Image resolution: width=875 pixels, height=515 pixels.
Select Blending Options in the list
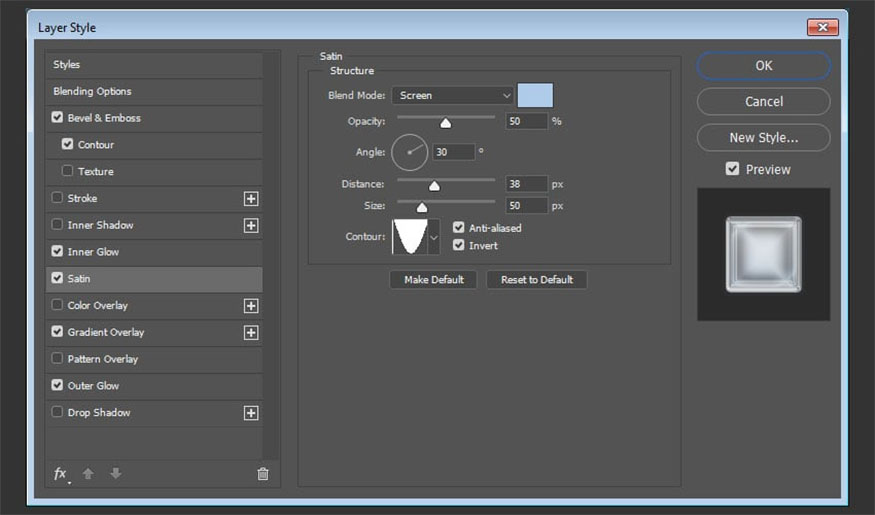click(x=92, y=91)
